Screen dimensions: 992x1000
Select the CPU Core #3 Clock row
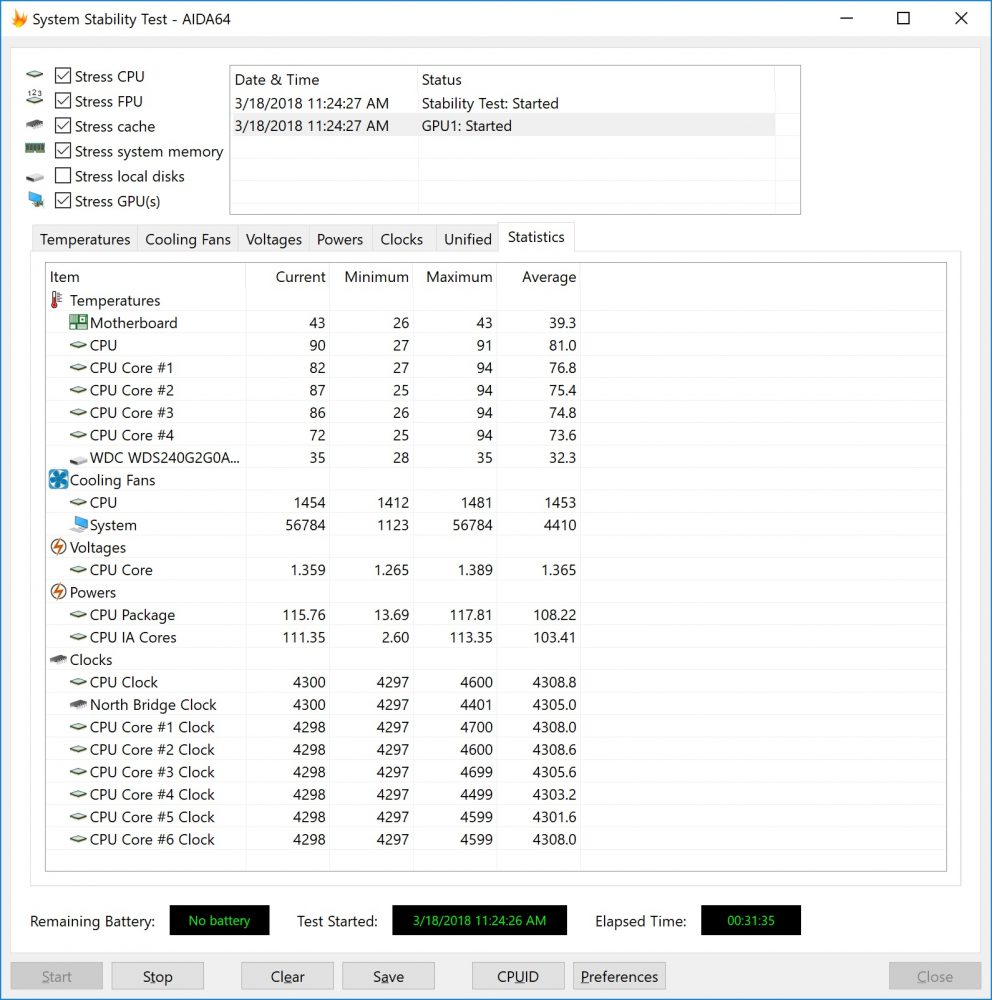tap(313, 772)
